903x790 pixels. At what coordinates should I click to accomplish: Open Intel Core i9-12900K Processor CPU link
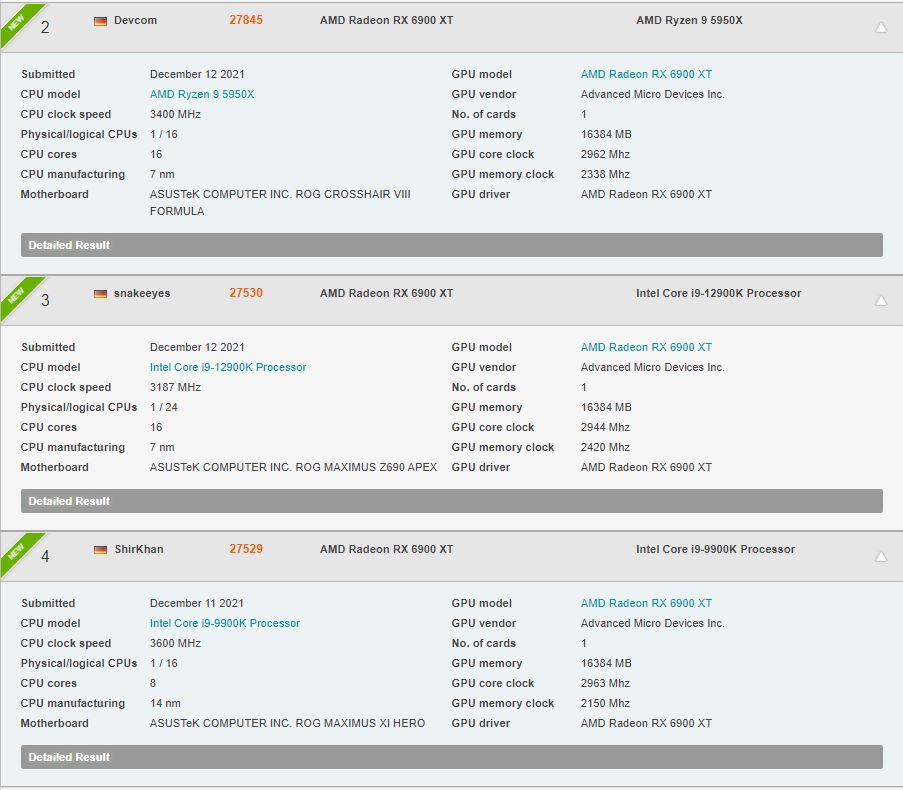click(227, 367)
